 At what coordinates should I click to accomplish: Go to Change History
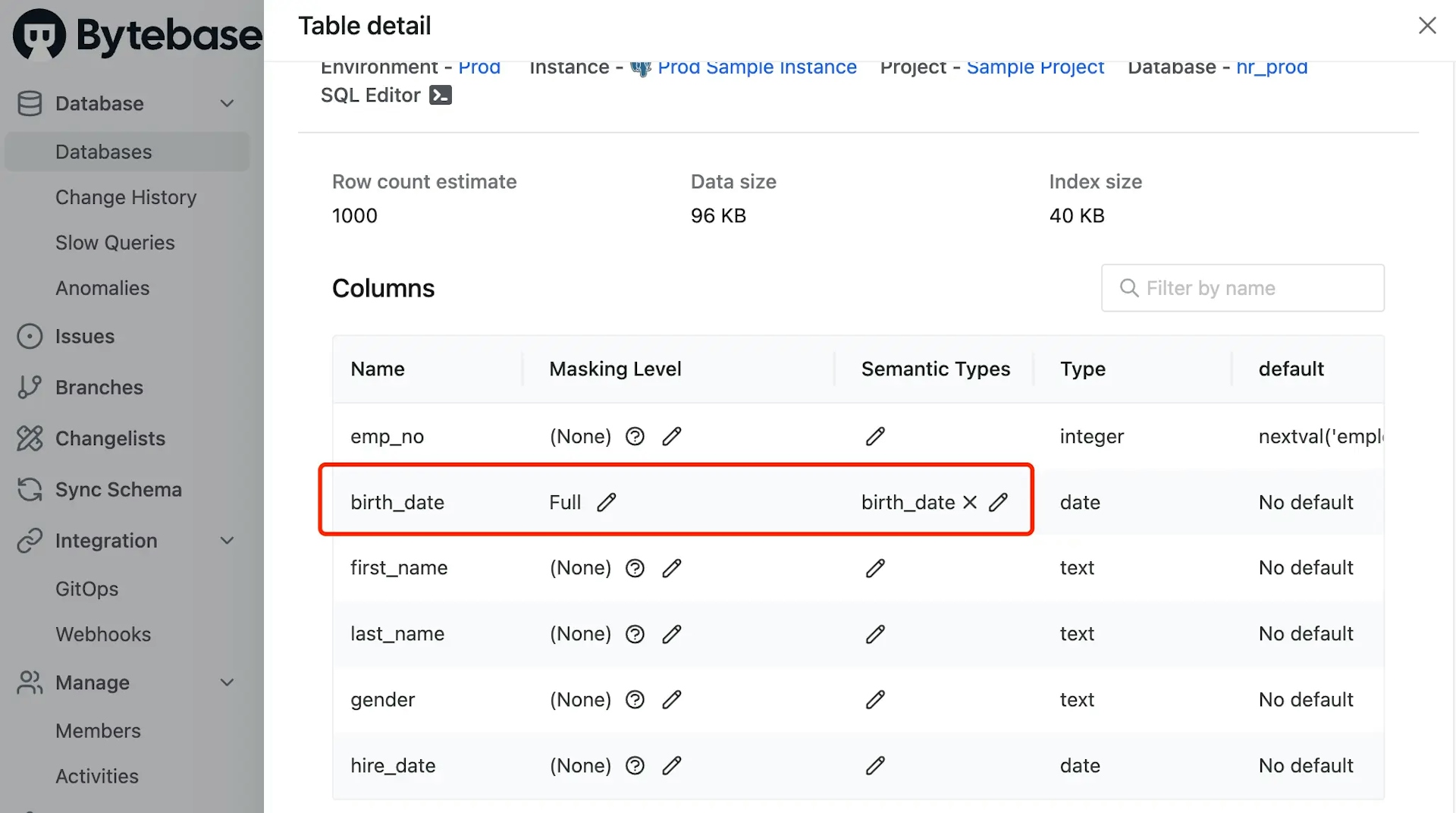126,197
